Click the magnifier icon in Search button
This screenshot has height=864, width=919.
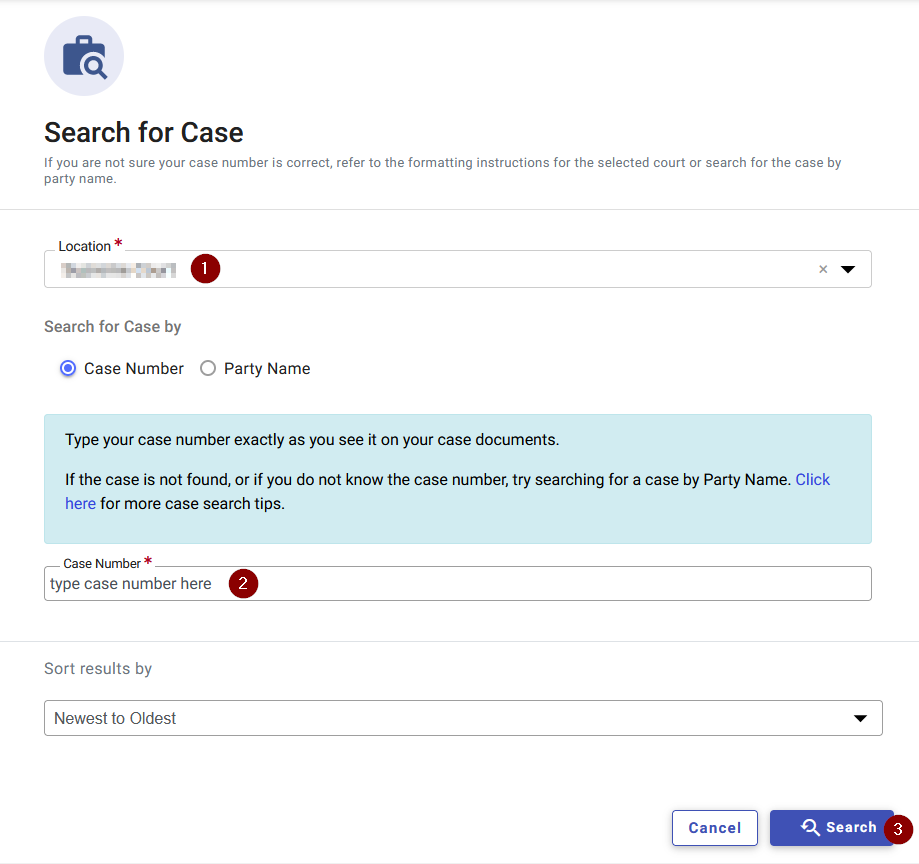(811, 827)
